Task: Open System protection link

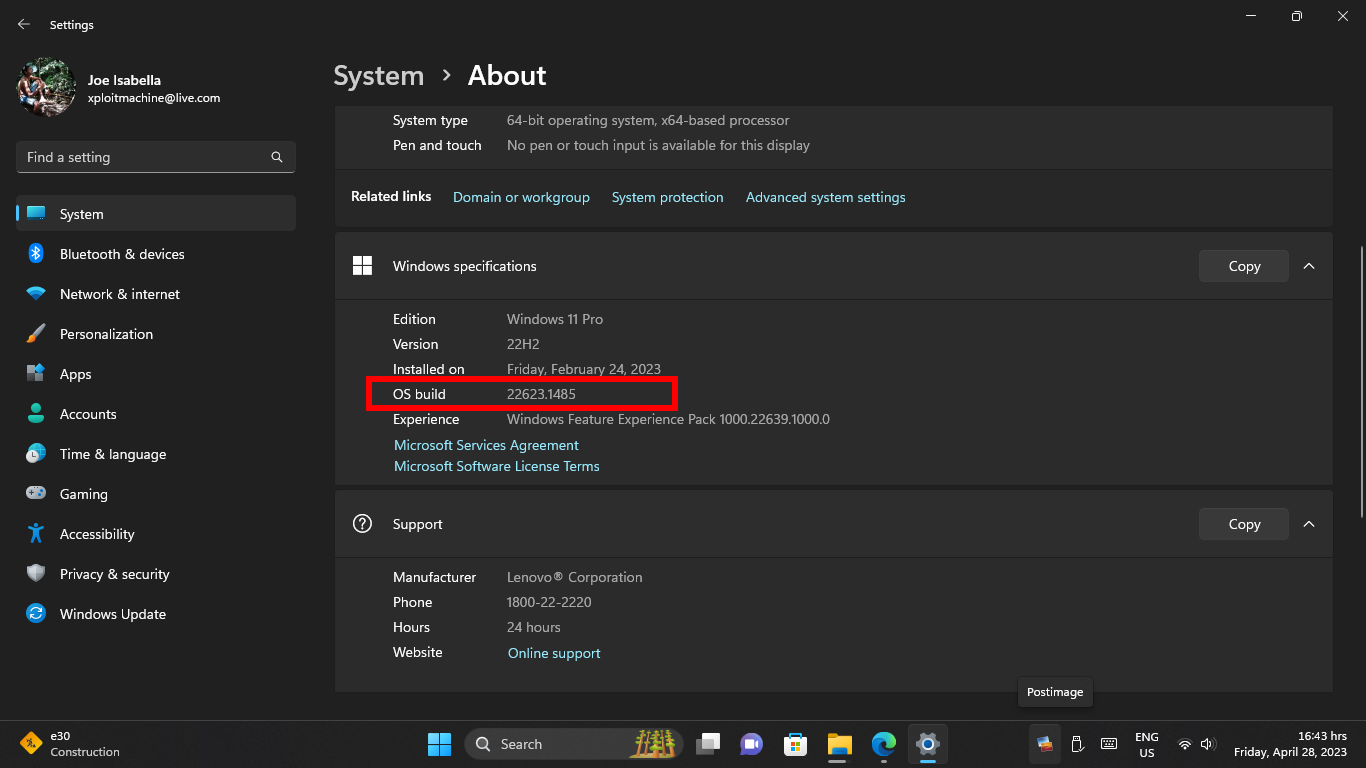Action: coord(667,197)
